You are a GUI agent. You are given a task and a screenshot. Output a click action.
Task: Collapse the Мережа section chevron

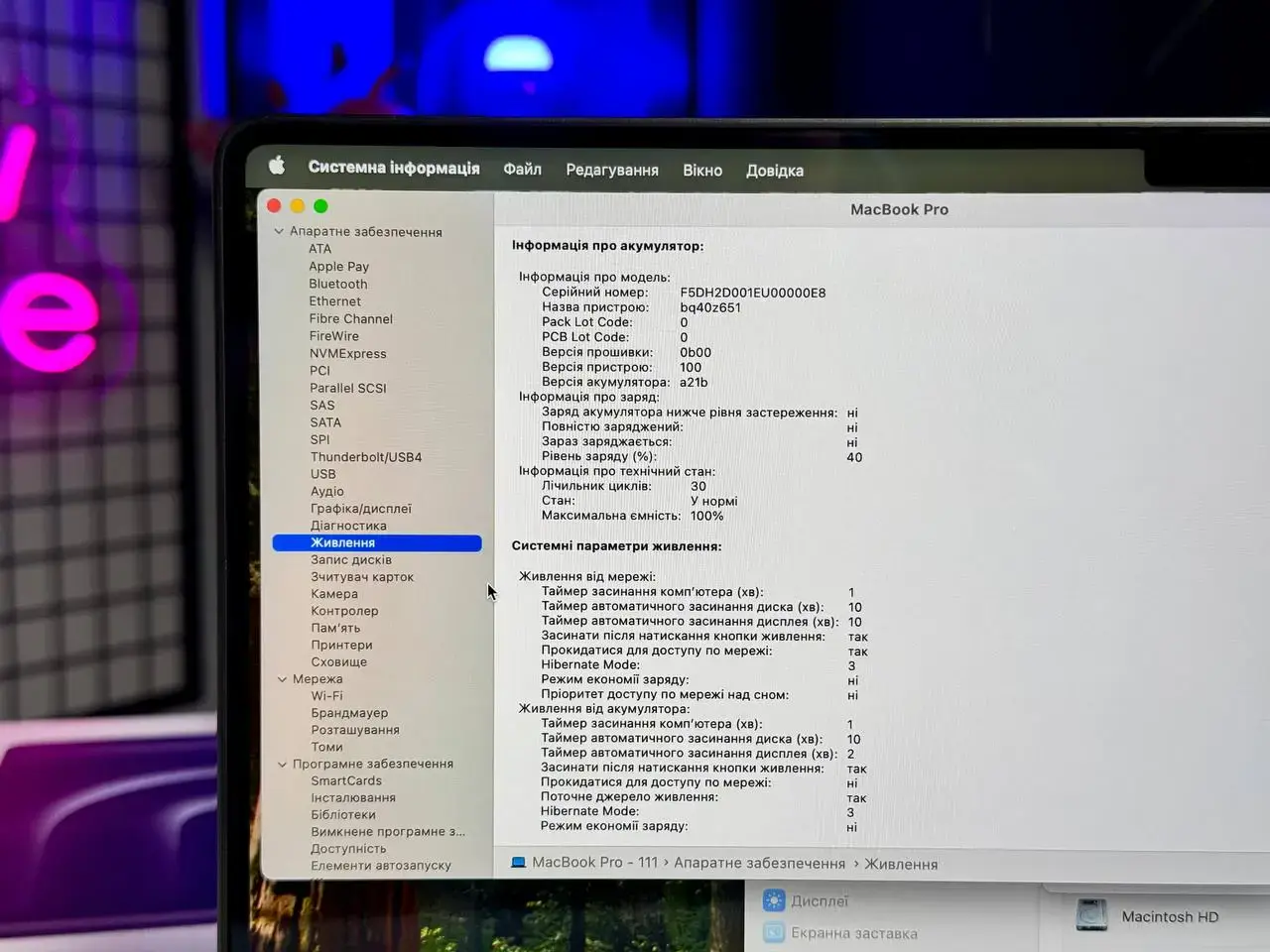coord(282,679)
